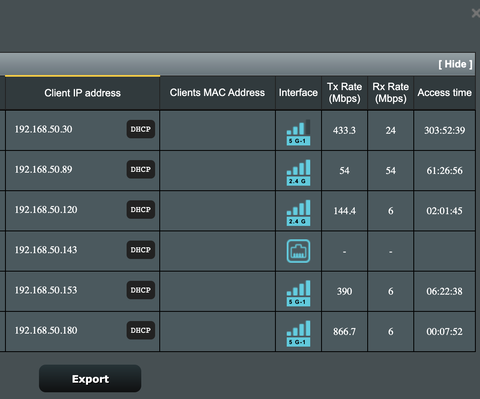Click the [ Hide ] link
Screen dimensions: 480x399
pos(455,64)
